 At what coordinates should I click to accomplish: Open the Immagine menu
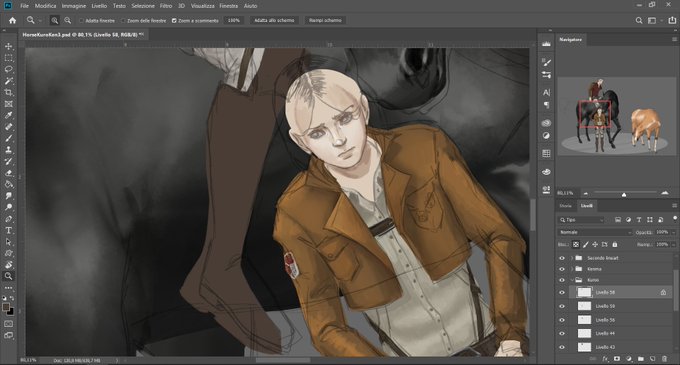coord(74,6)
